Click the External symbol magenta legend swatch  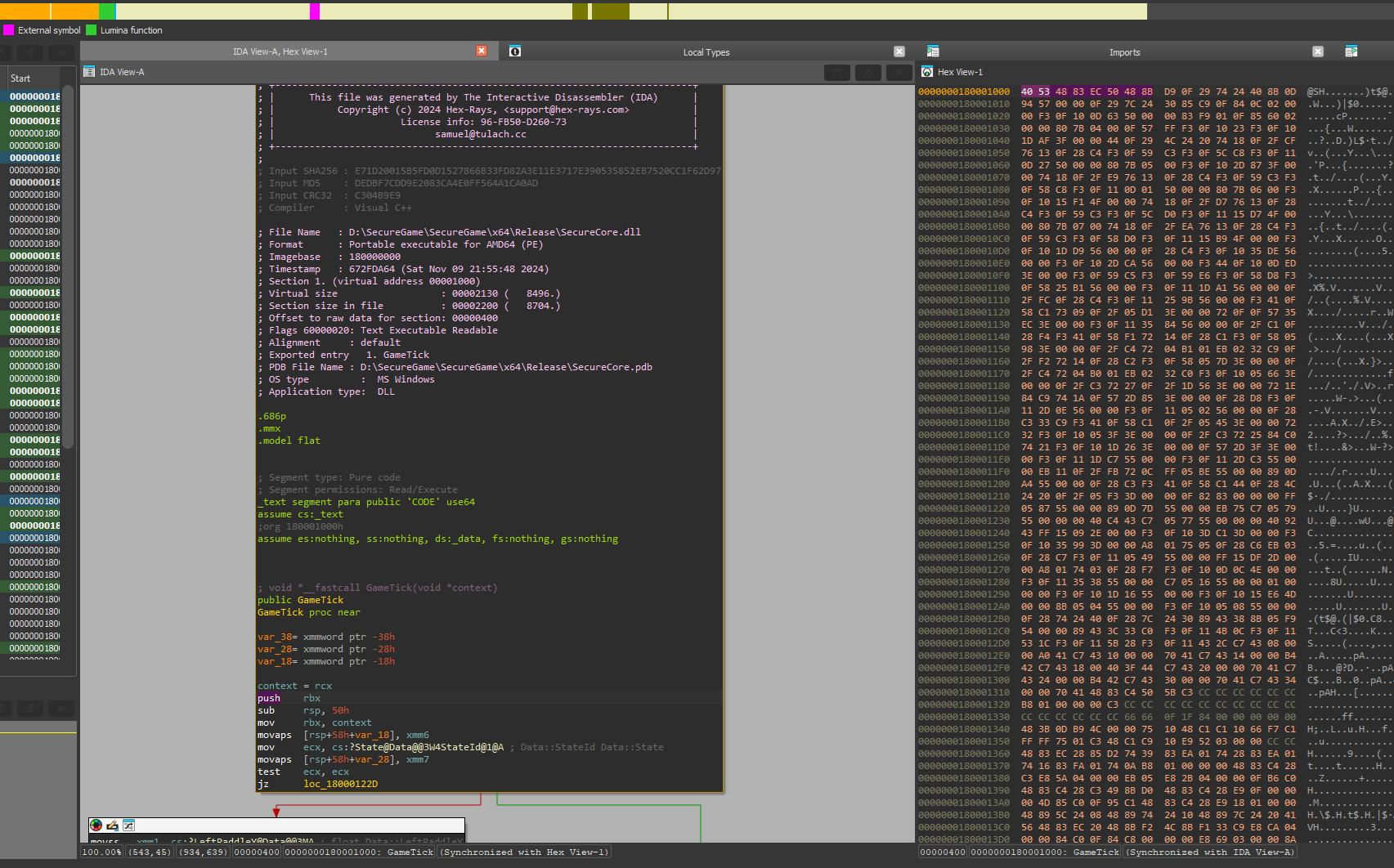(x=8, y=30)
